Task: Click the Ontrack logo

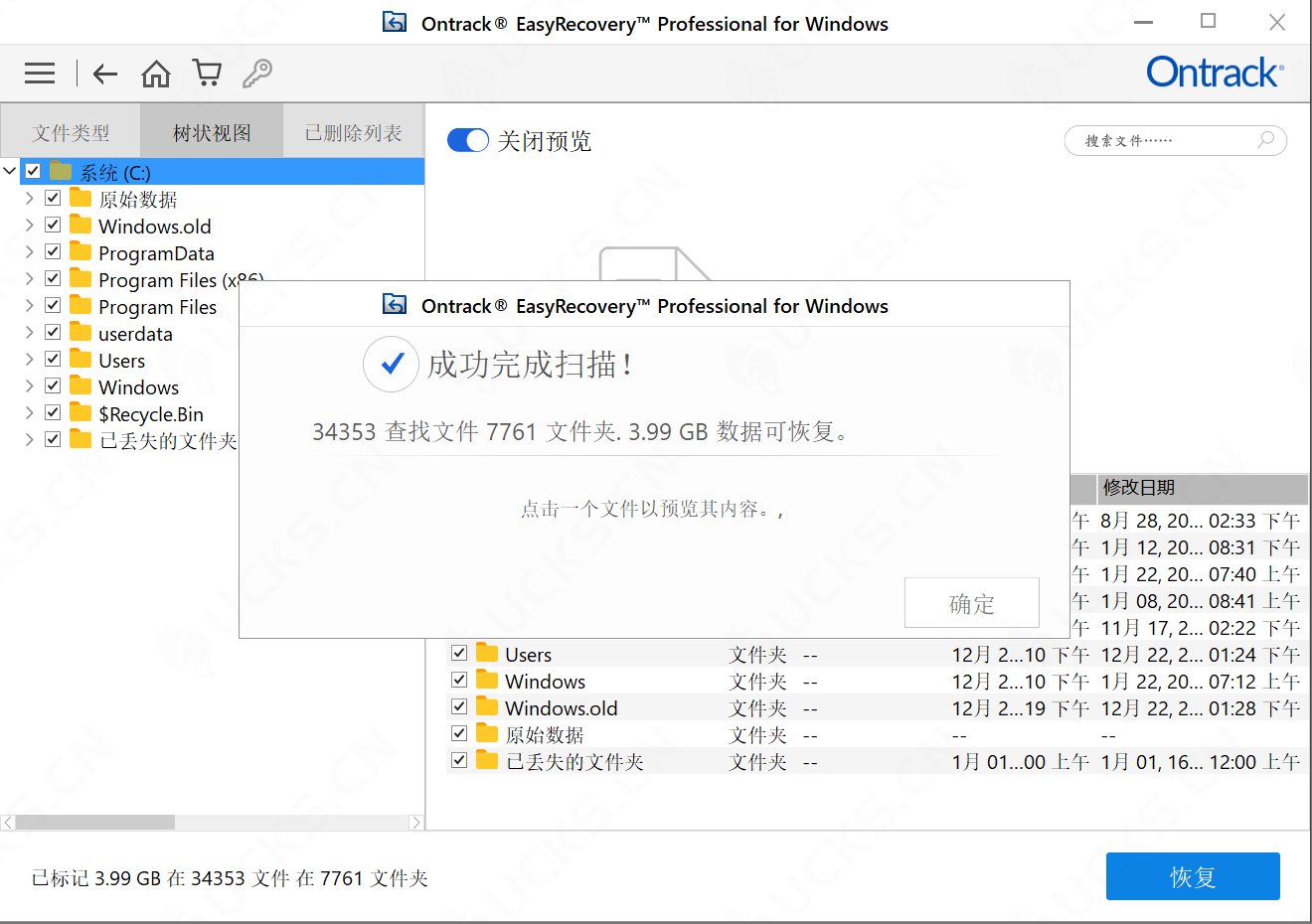Action: point(1215,73)
